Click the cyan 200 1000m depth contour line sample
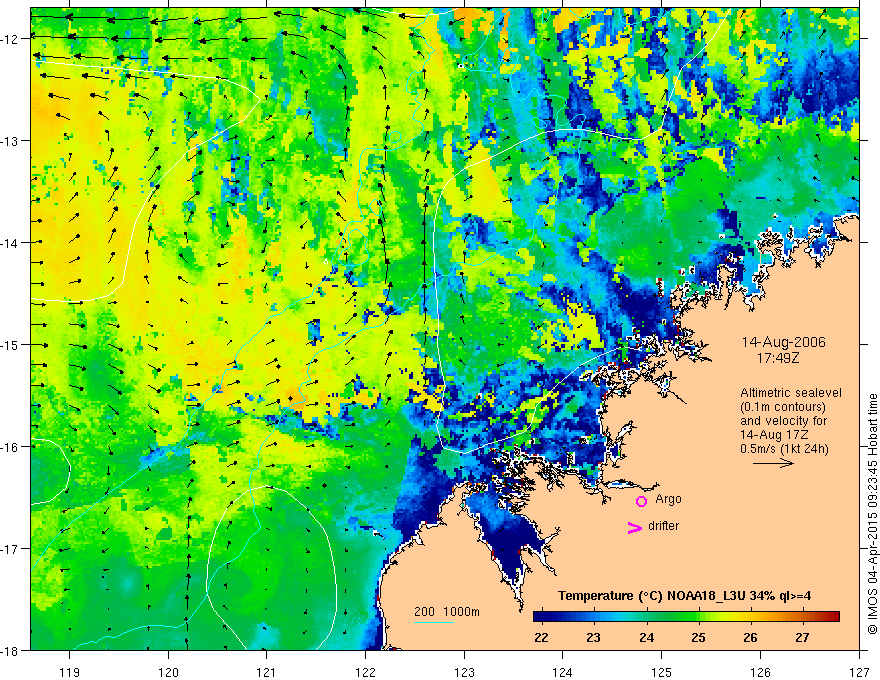Image resolution: width=880 pixels, height=680 pixels. pos(434,622)
